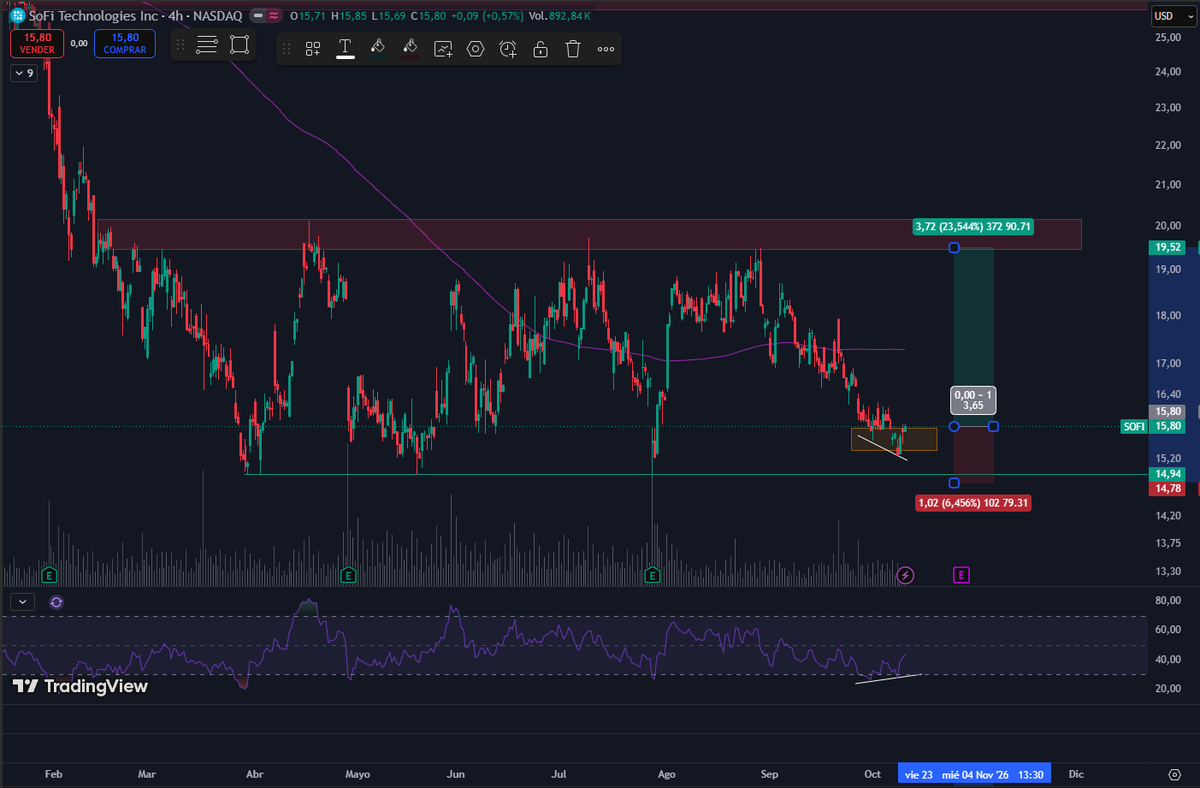1200x788 pixels.
Task: Click the purple RSI indicator circular icon
Action: (x=56, y=602)
